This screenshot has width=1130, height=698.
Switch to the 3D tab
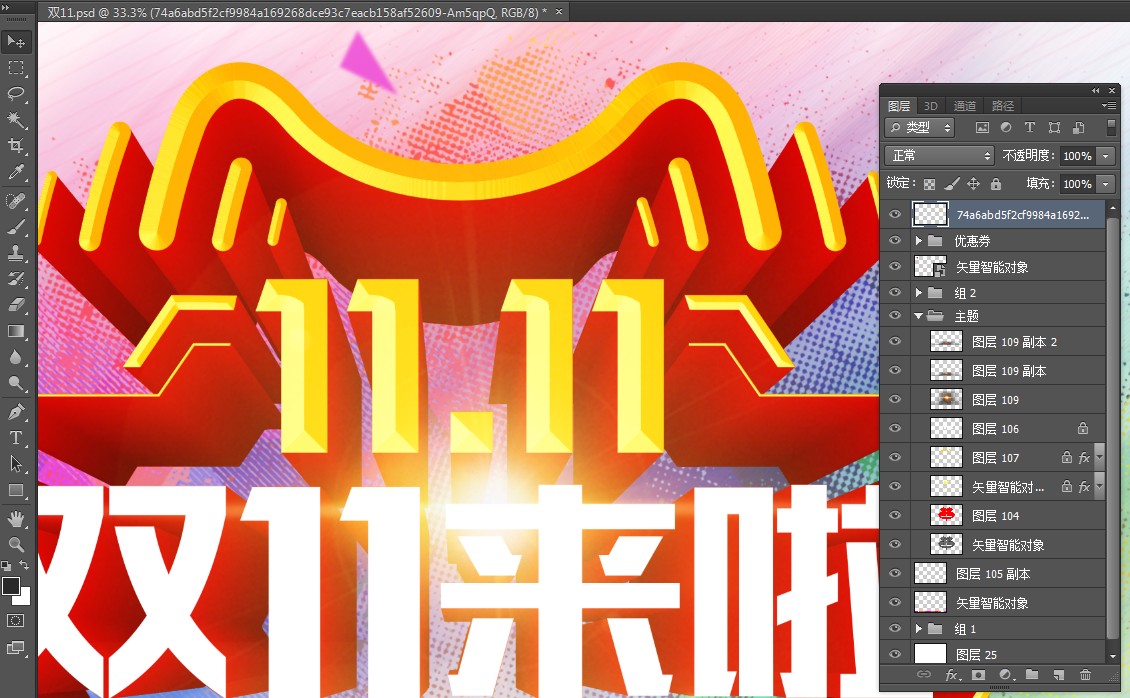[x=930, y=106]
